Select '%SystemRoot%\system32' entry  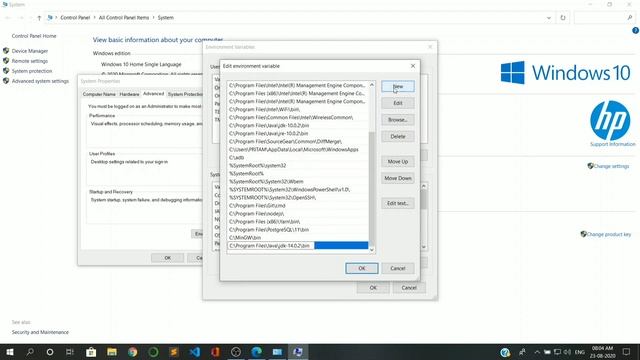298,166
